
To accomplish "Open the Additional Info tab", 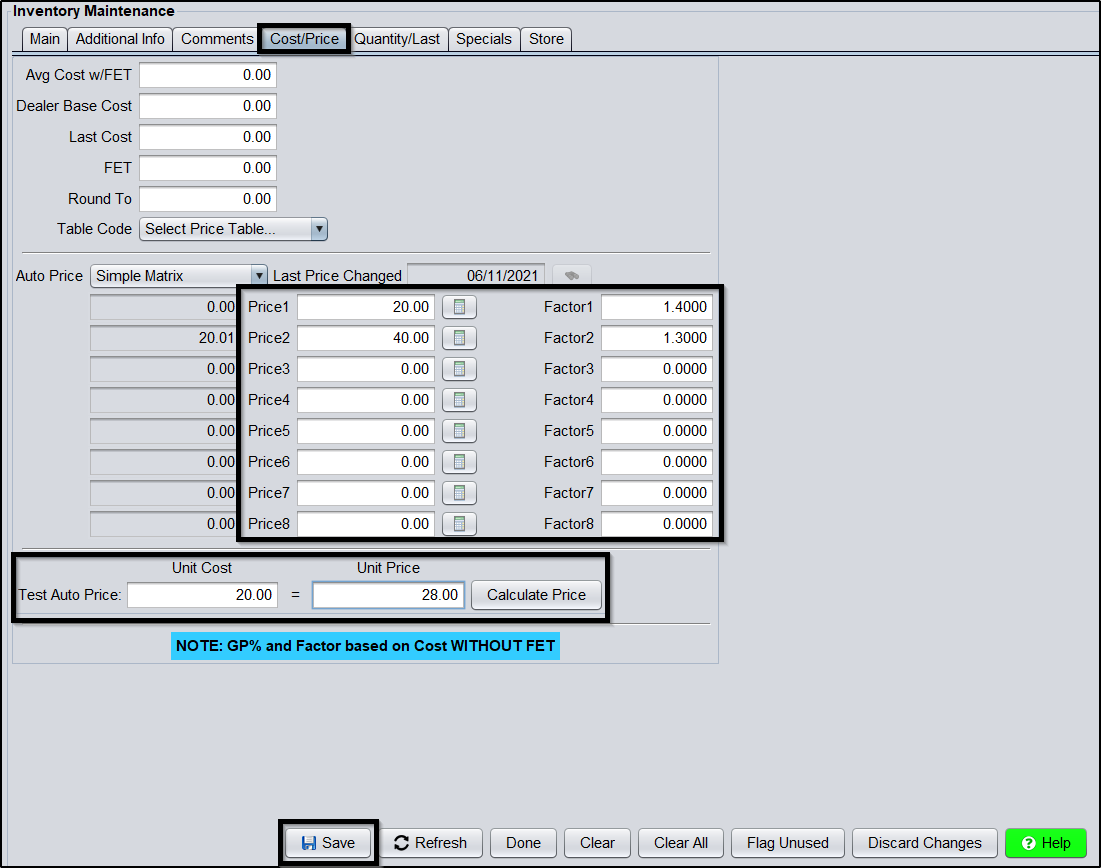I will (120, 39).
